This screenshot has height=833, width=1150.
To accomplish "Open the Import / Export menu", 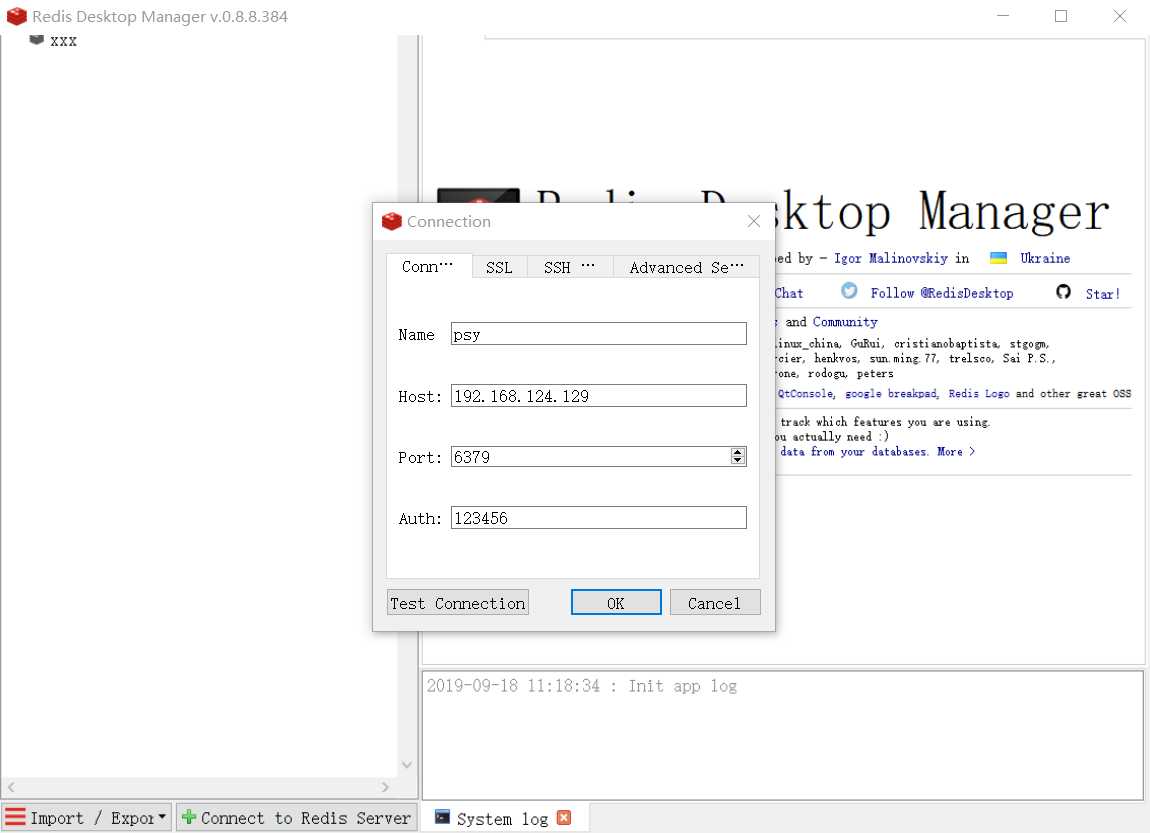I will click(87, 818).
